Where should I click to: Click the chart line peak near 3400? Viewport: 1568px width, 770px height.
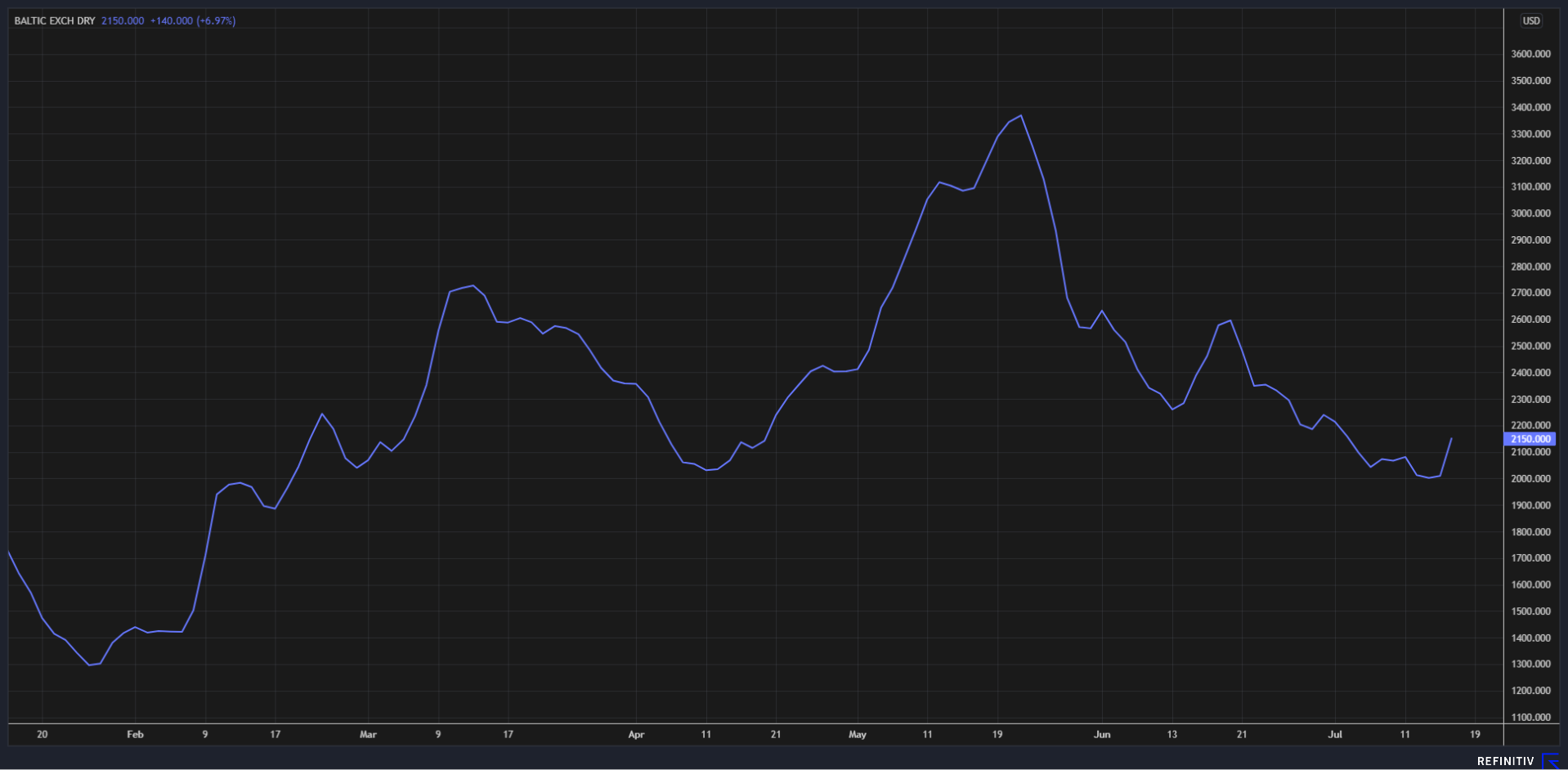(1021, 116)
